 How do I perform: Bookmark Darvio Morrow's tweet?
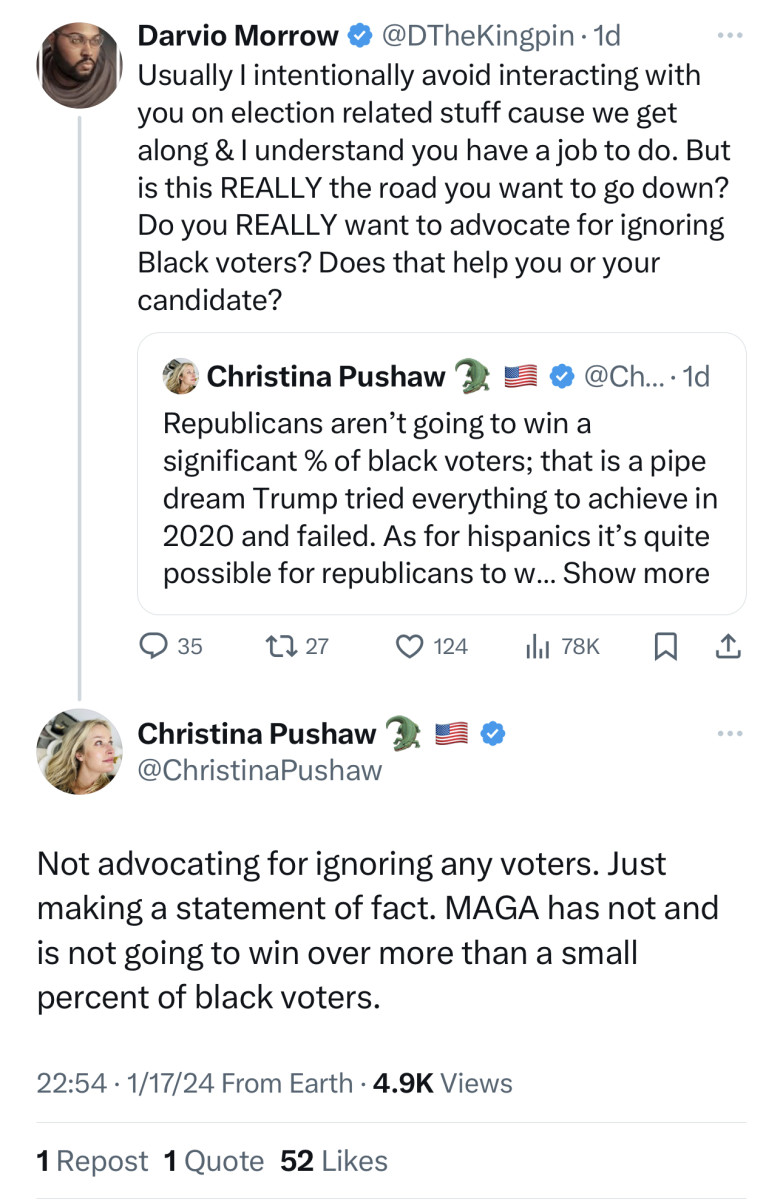coord(663,647)
